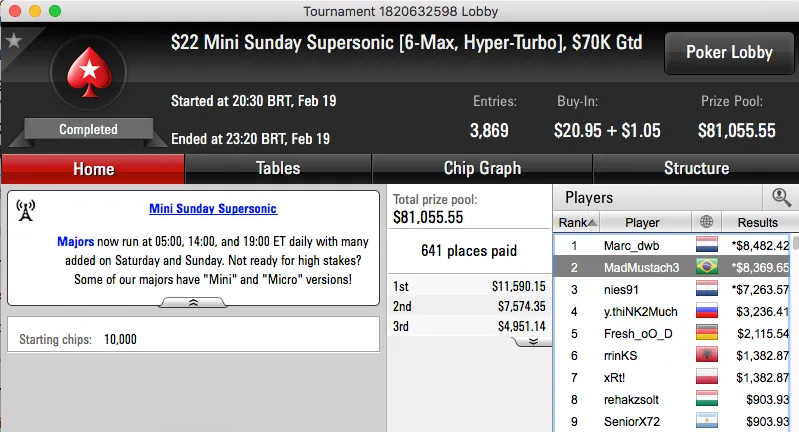The height and width of the screenshot is (432, 799).
Task: Sort players by country globe column
Action: (708, 222)
